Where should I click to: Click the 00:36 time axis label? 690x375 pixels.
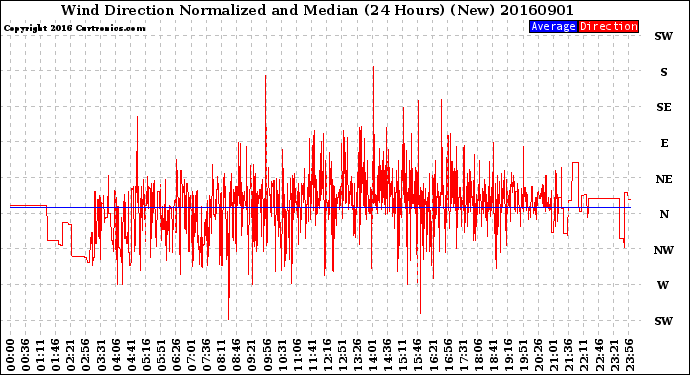[26, 355]
